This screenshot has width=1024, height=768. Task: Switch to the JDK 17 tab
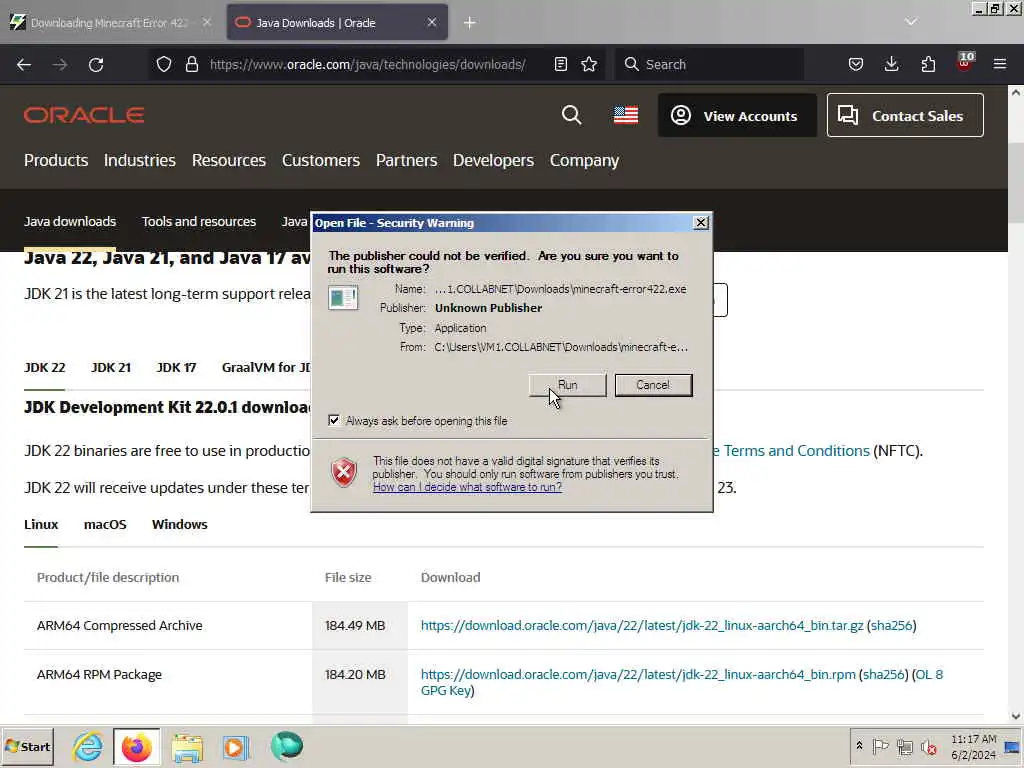[176, 368]
